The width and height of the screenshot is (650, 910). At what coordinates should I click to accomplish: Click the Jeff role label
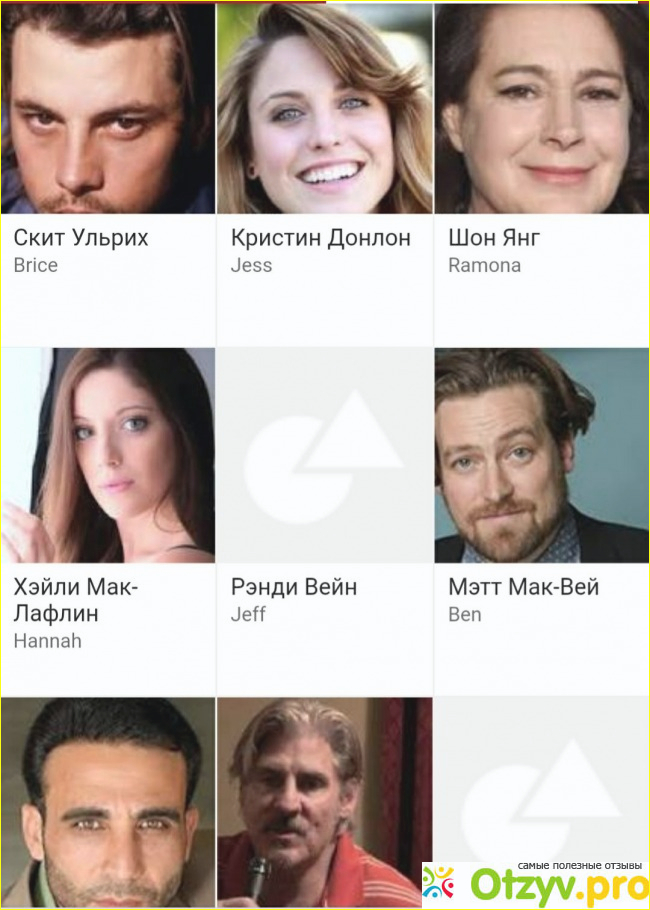pos(248,615)
